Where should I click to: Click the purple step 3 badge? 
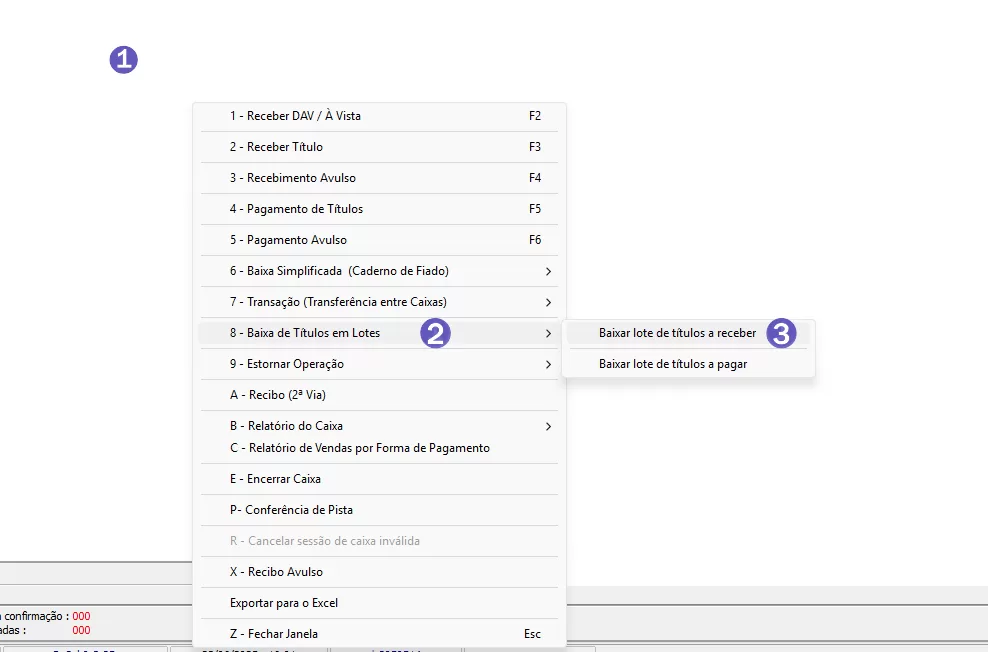(781, 334)
